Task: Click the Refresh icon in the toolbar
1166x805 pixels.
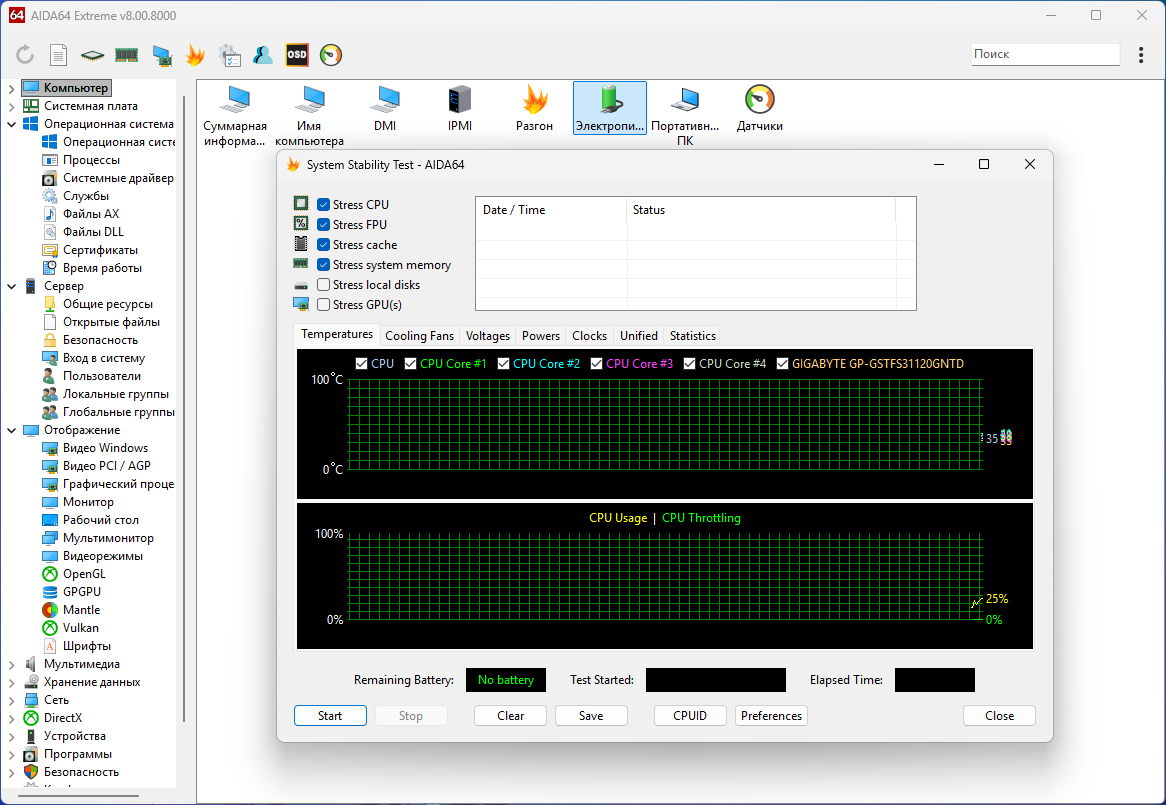Action: (25, 55)
